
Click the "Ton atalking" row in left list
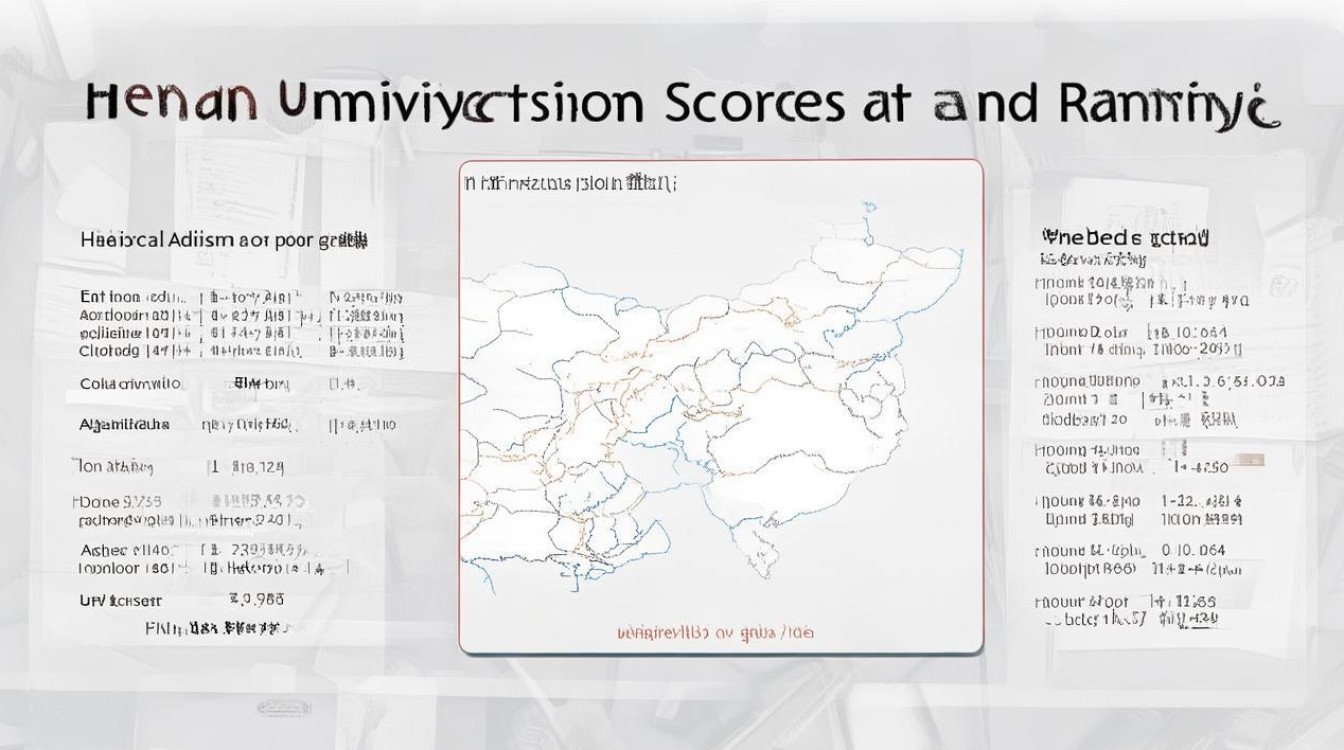[115, 466]
